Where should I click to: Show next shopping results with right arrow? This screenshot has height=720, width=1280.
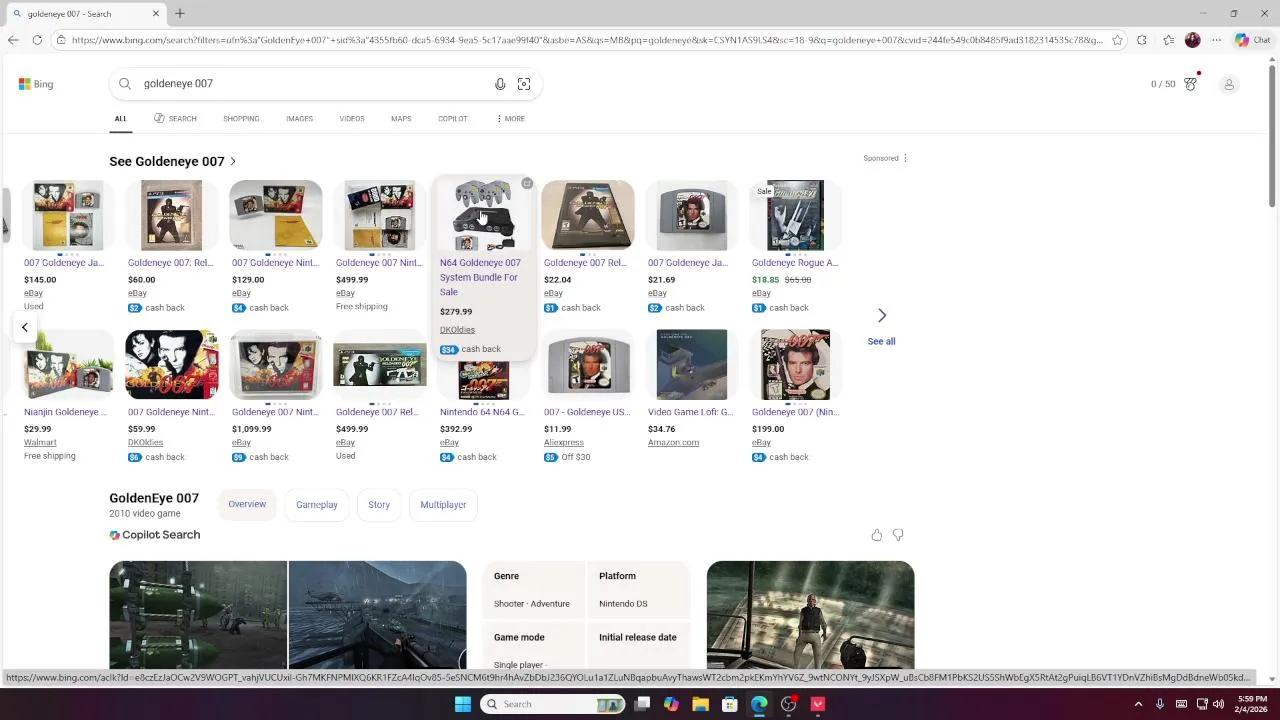pos(882,315)
